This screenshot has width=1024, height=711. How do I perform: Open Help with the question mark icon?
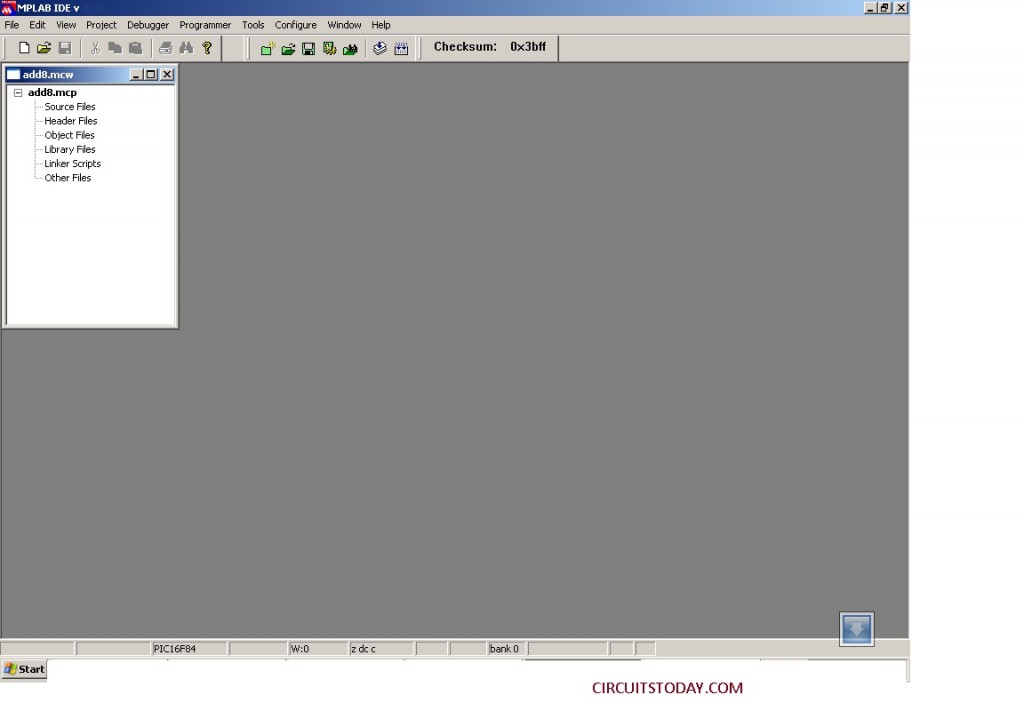[x=207, y=47]
